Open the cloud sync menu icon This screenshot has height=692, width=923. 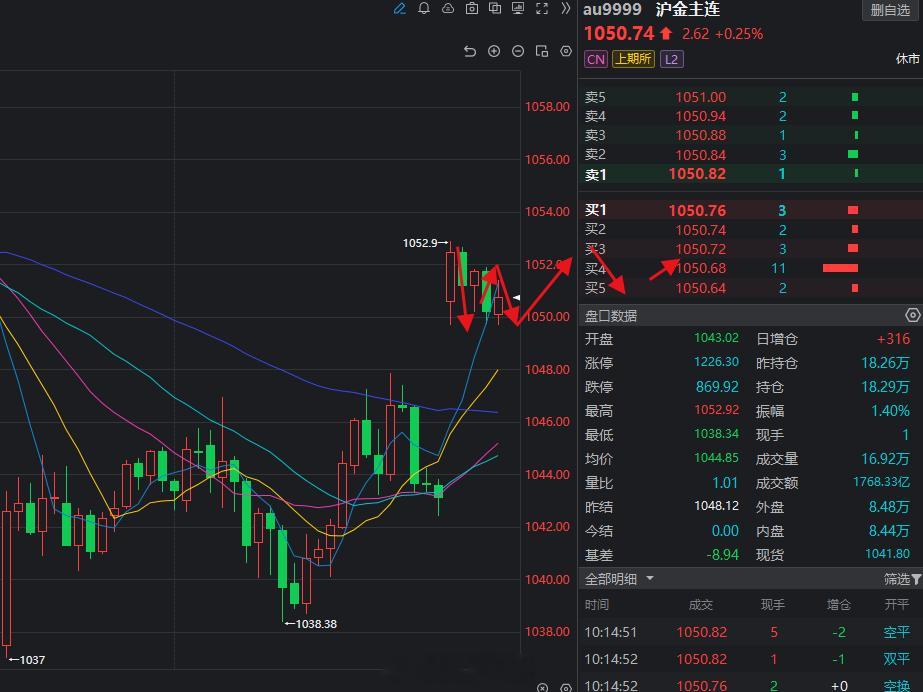(x=448, y=9)
